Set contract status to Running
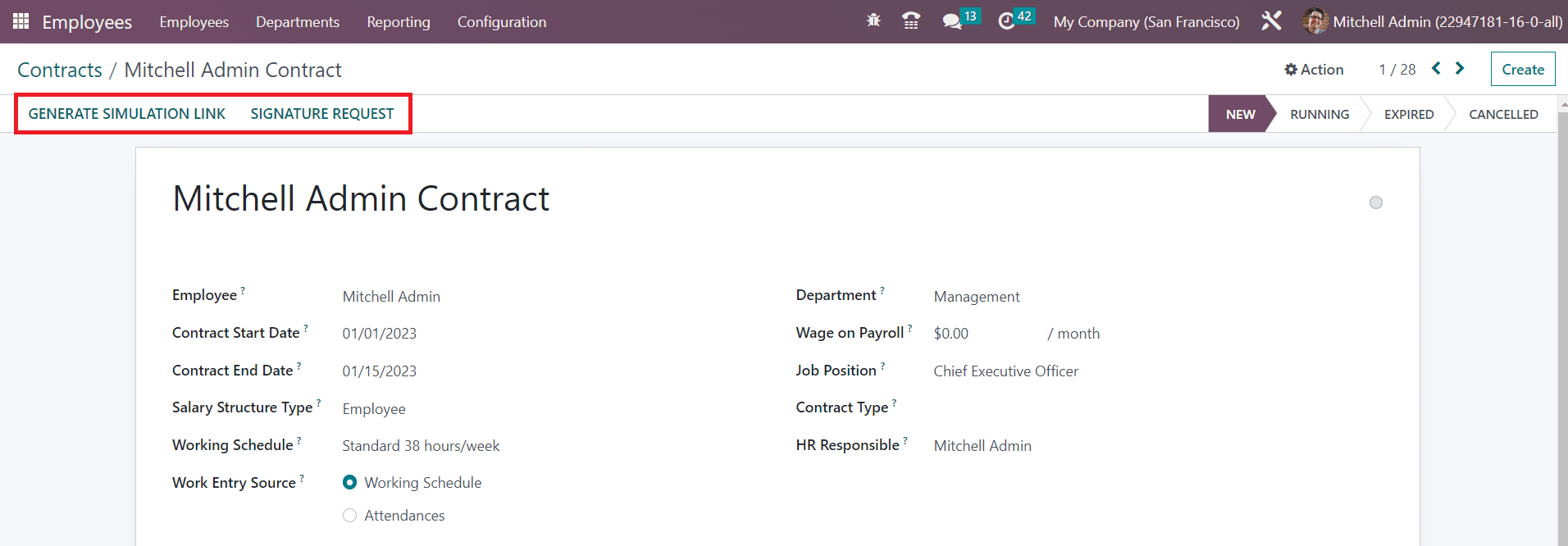The image size is (1568, 546). (x=1319, y=115)
